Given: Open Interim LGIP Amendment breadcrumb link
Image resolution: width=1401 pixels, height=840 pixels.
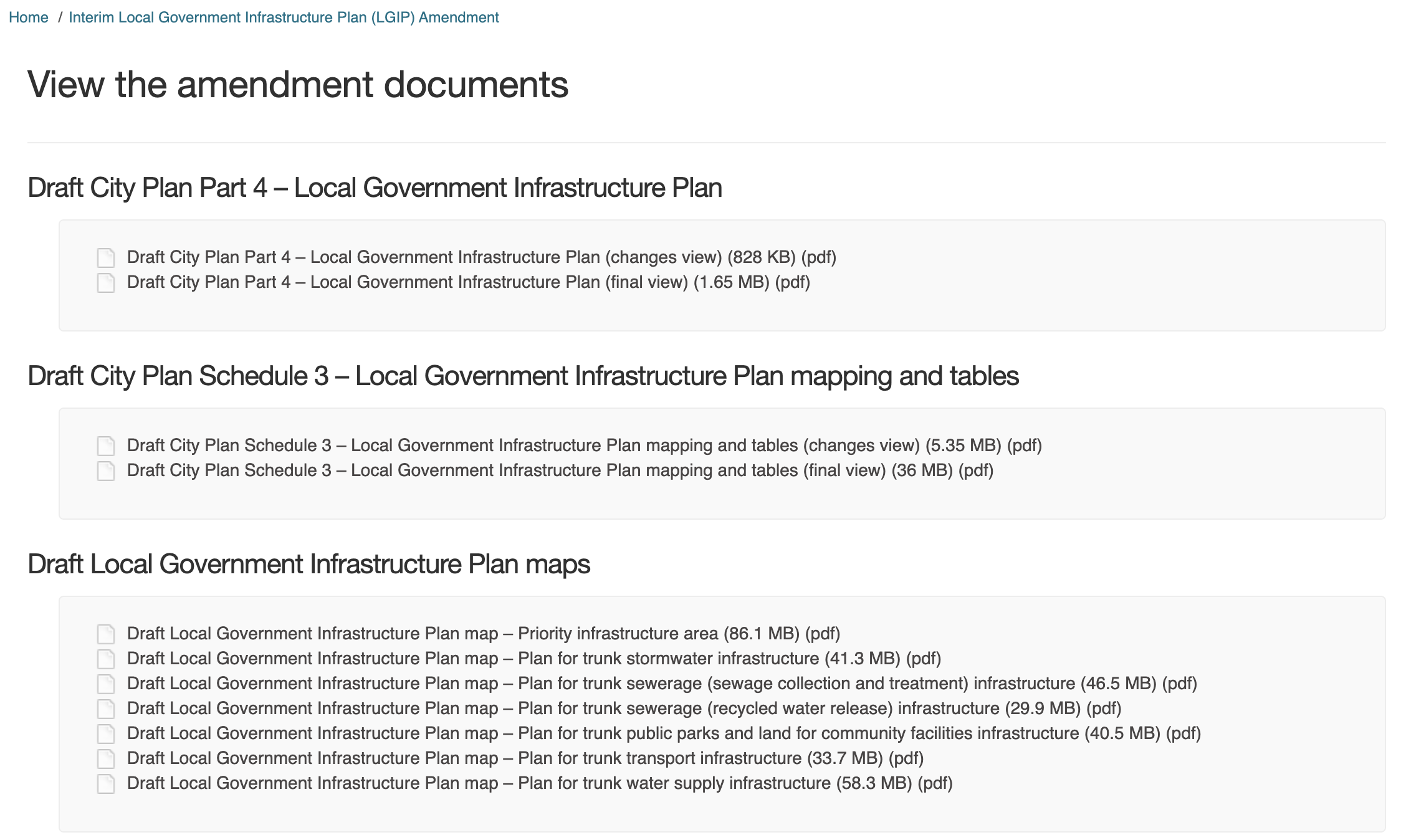Looking at the screenshot, I should pyautogui.click(x=284, y=17).
